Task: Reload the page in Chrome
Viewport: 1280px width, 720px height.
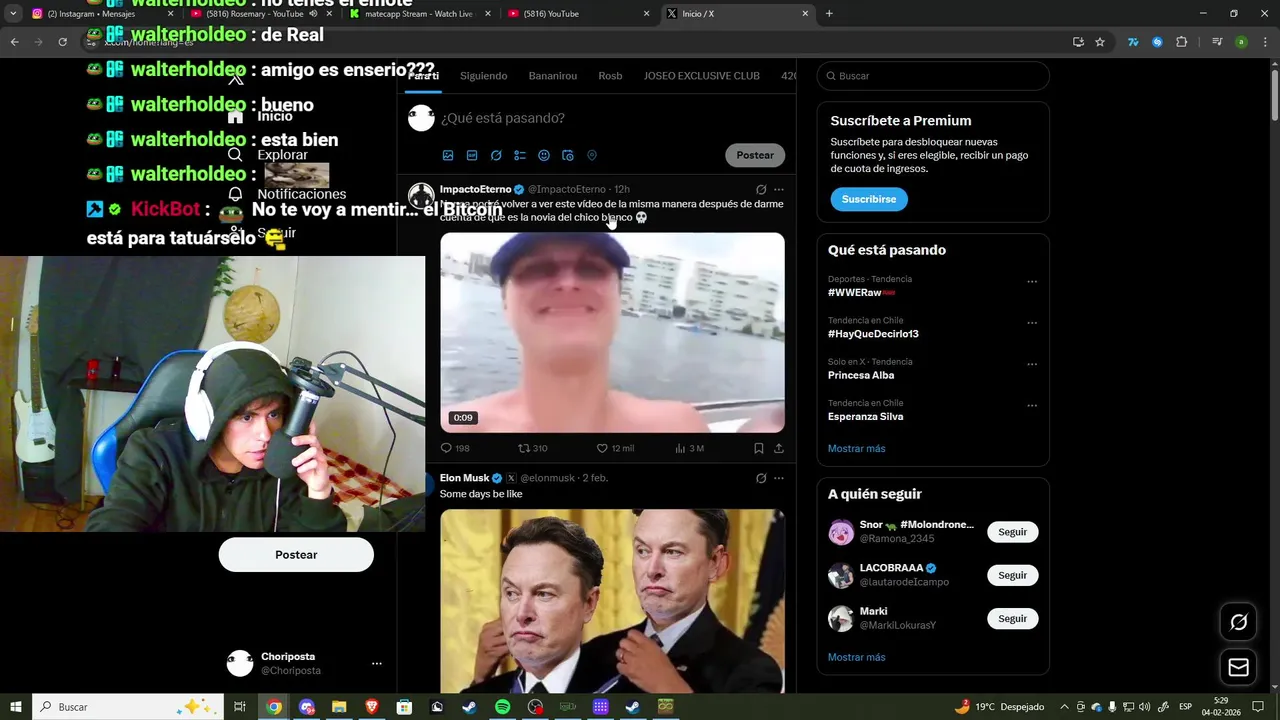Action: (x=62, y=42)
